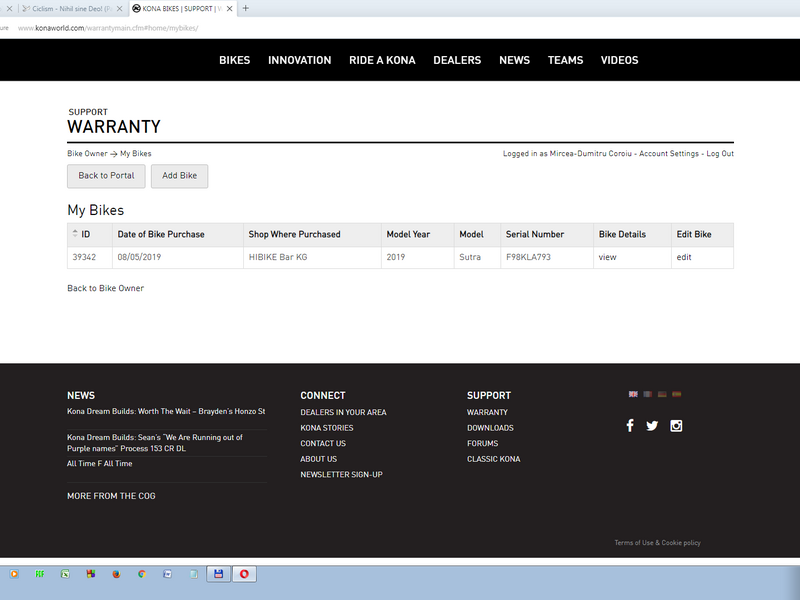Image resolution: width=800 pixels, height=600 pixels.
Task: Switch to the Ciclism - Nihil sine Deo tab
Action: tap(72, 9)
